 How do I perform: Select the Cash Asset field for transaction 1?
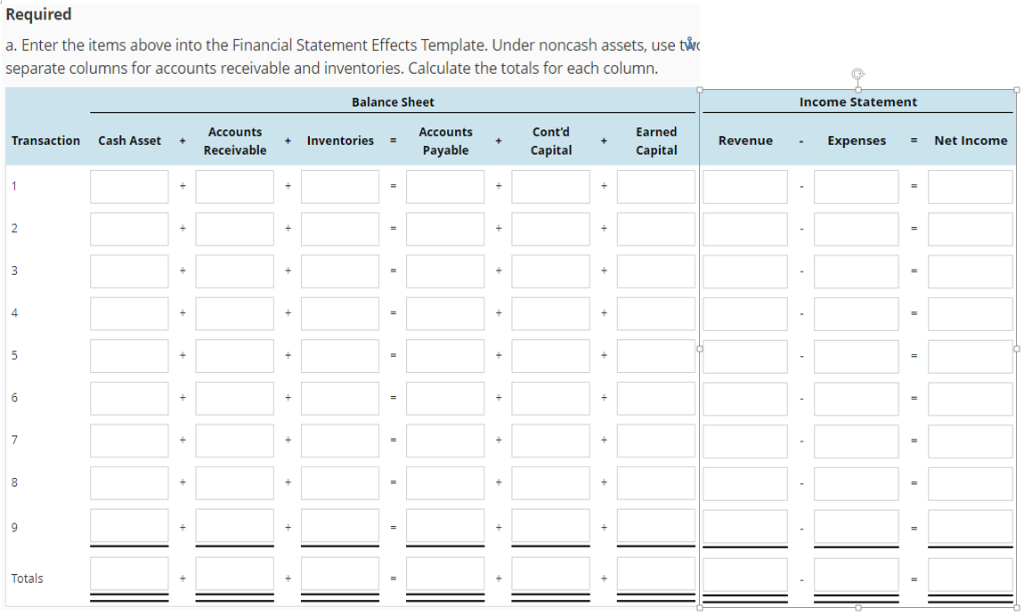129,187
